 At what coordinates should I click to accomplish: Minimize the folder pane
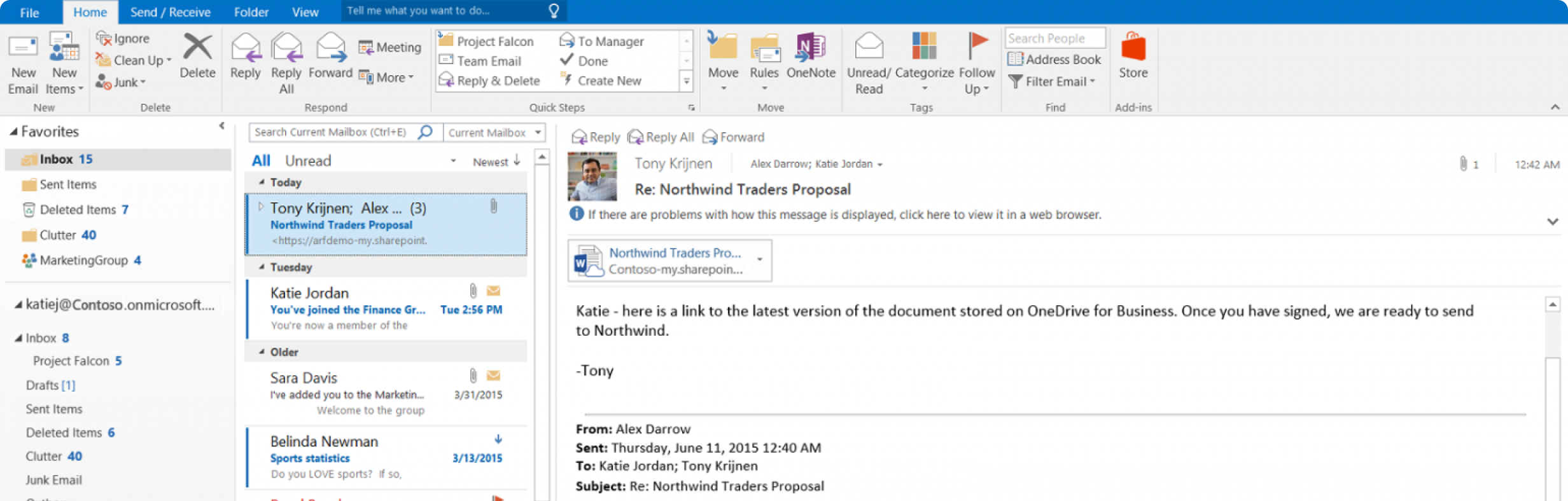click(221, 126)
